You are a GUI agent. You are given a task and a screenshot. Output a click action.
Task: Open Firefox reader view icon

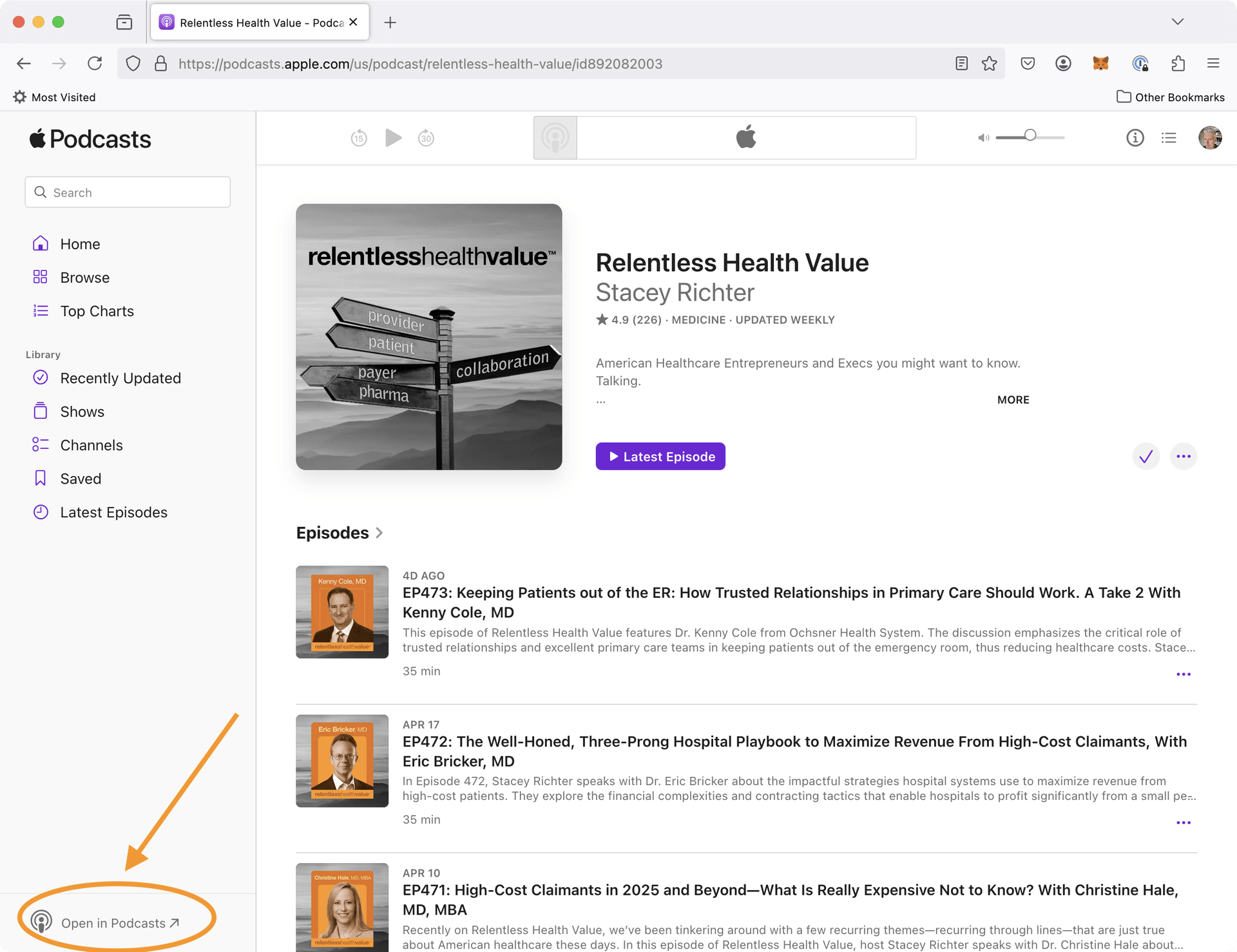click(x=961, y=63)
